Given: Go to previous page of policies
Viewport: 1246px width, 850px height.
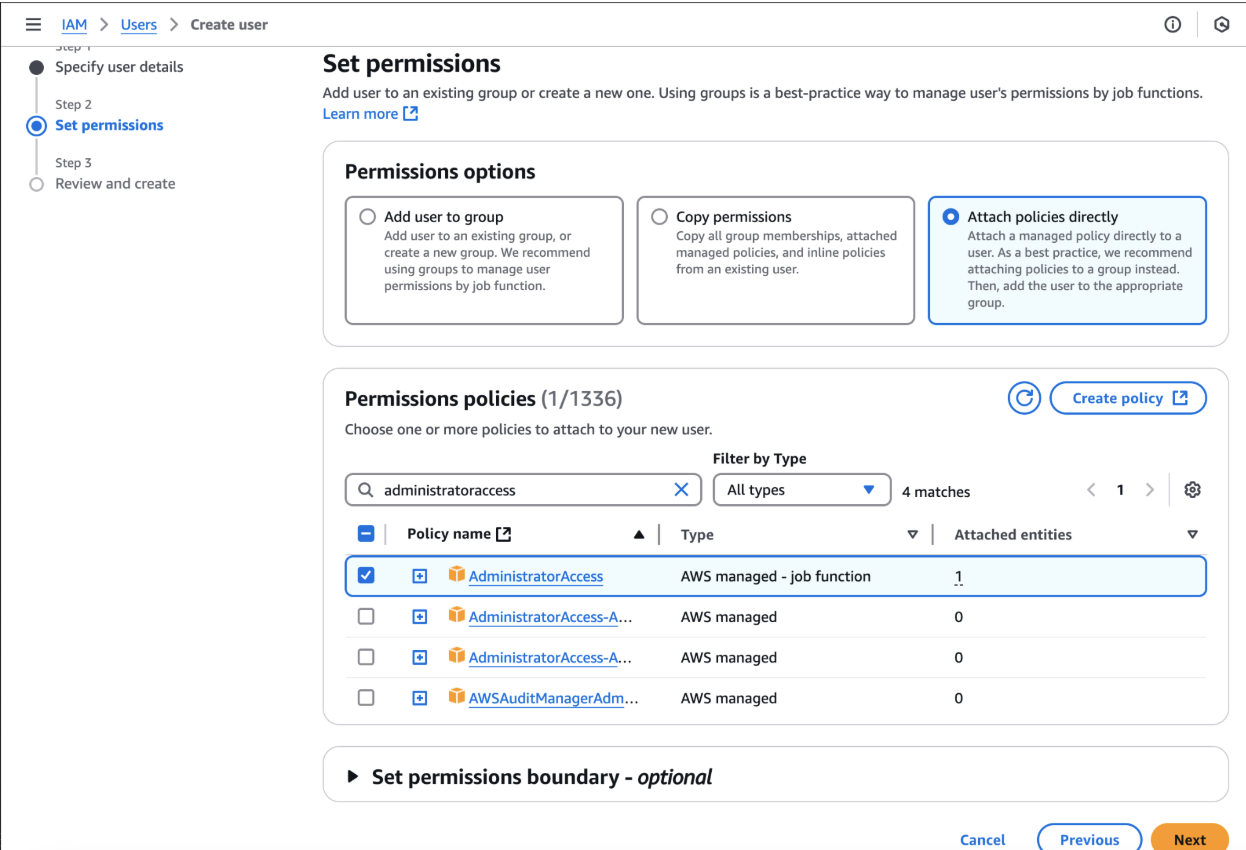Looking at the screenshot, I should click(1091, 490).
